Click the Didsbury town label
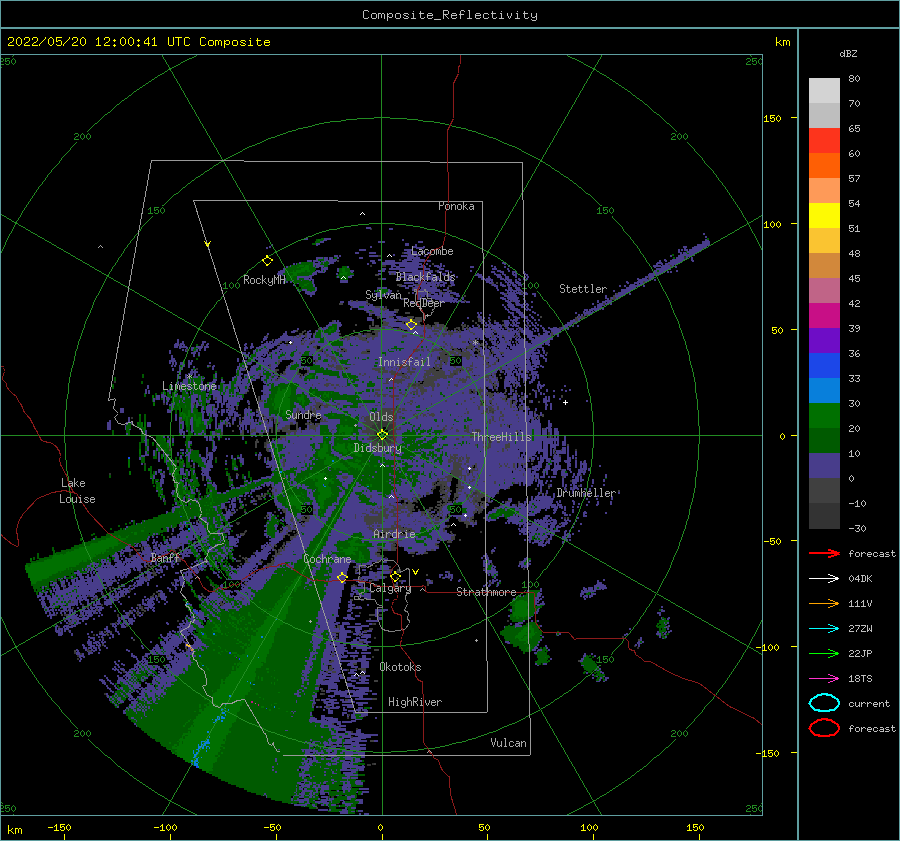Image resolution: width=900 pixels, height=841 pixels. (x=378, y=448)
